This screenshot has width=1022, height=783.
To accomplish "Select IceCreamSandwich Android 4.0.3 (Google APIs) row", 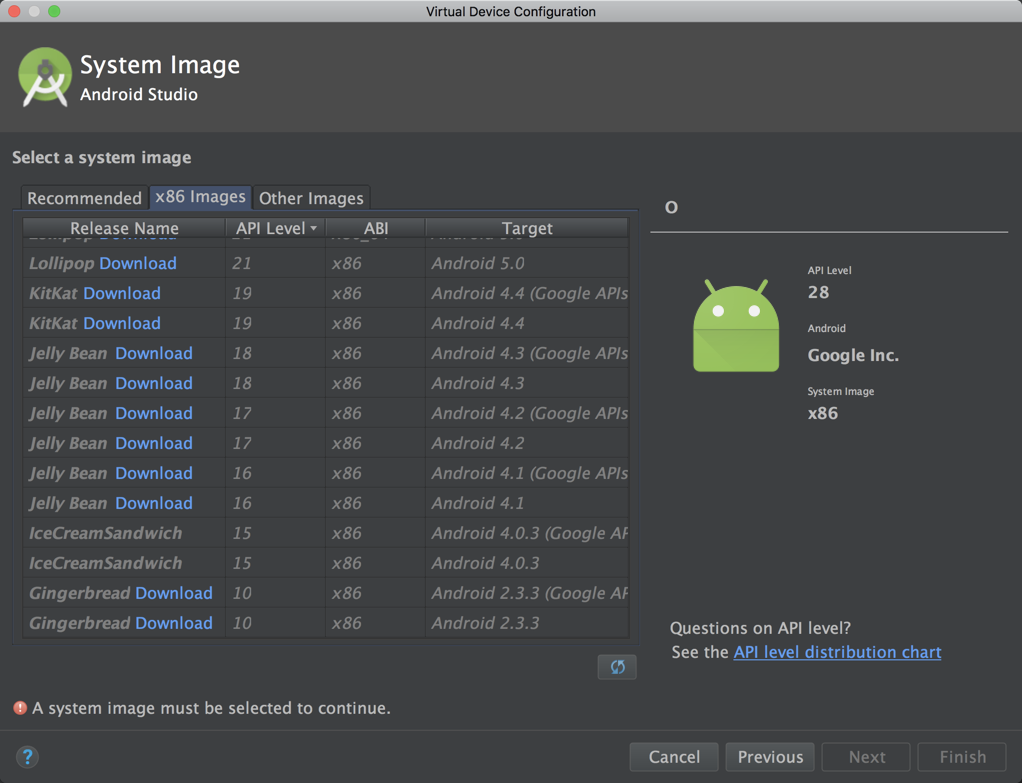I will 326,533.
